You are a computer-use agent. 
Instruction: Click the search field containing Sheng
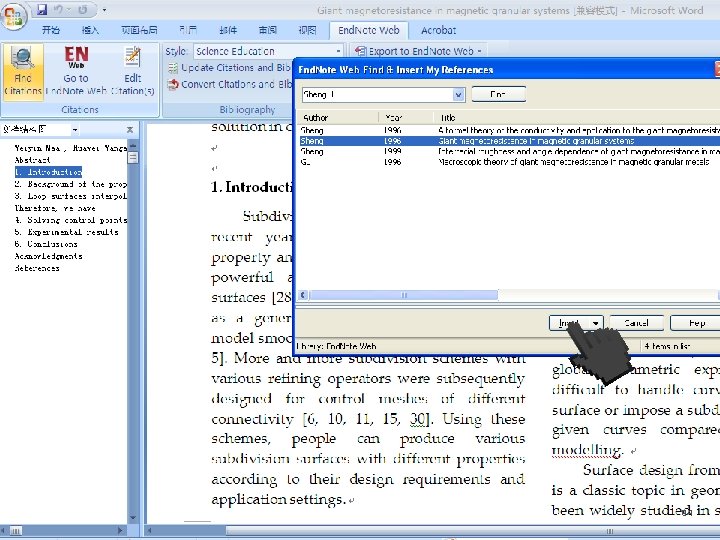[x=377, y=95]
